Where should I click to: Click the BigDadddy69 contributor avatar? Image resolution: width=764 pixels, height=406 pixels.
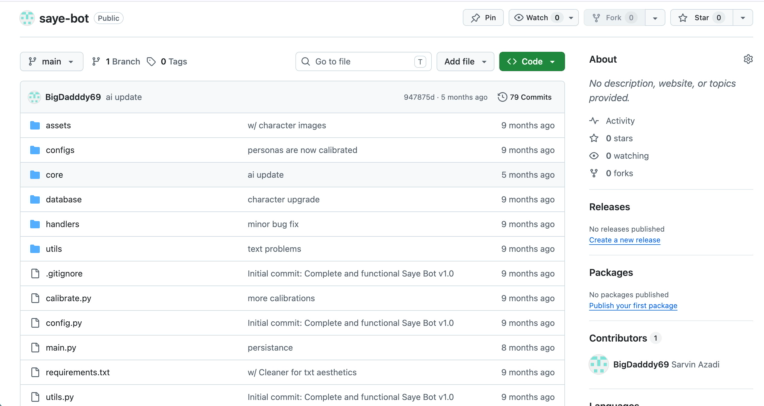[x=598, y=364]
